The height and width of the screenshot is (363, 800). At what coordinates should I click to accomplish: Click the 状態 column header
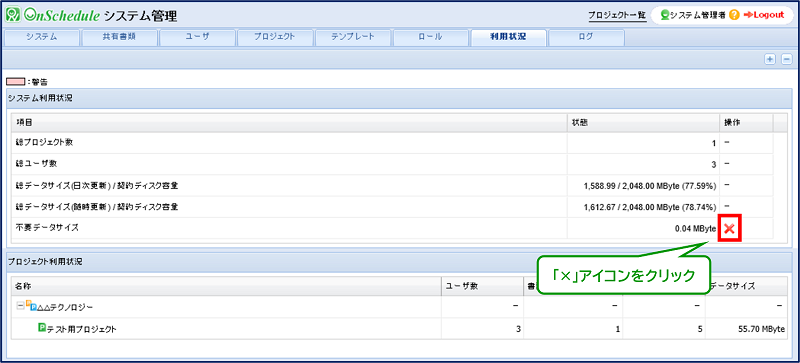[x=643, y=123]
